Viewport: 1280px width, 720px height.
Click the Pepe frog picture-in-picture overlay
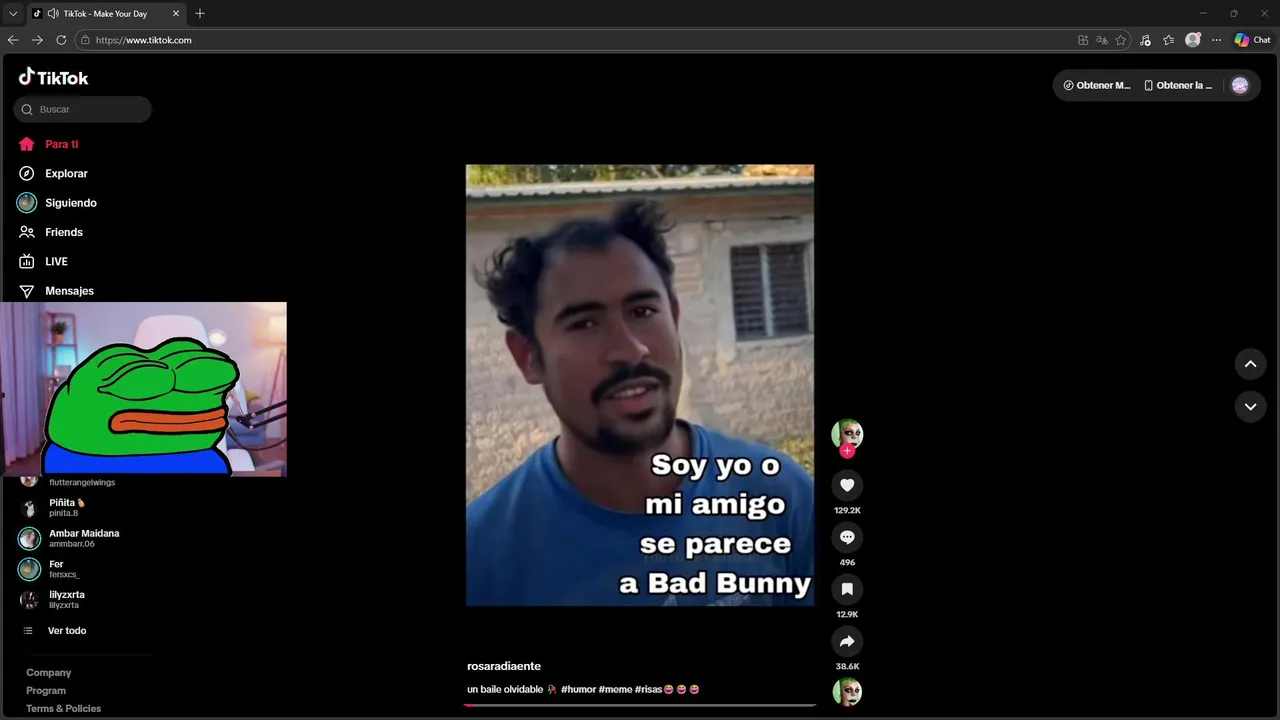click(143, 389)
